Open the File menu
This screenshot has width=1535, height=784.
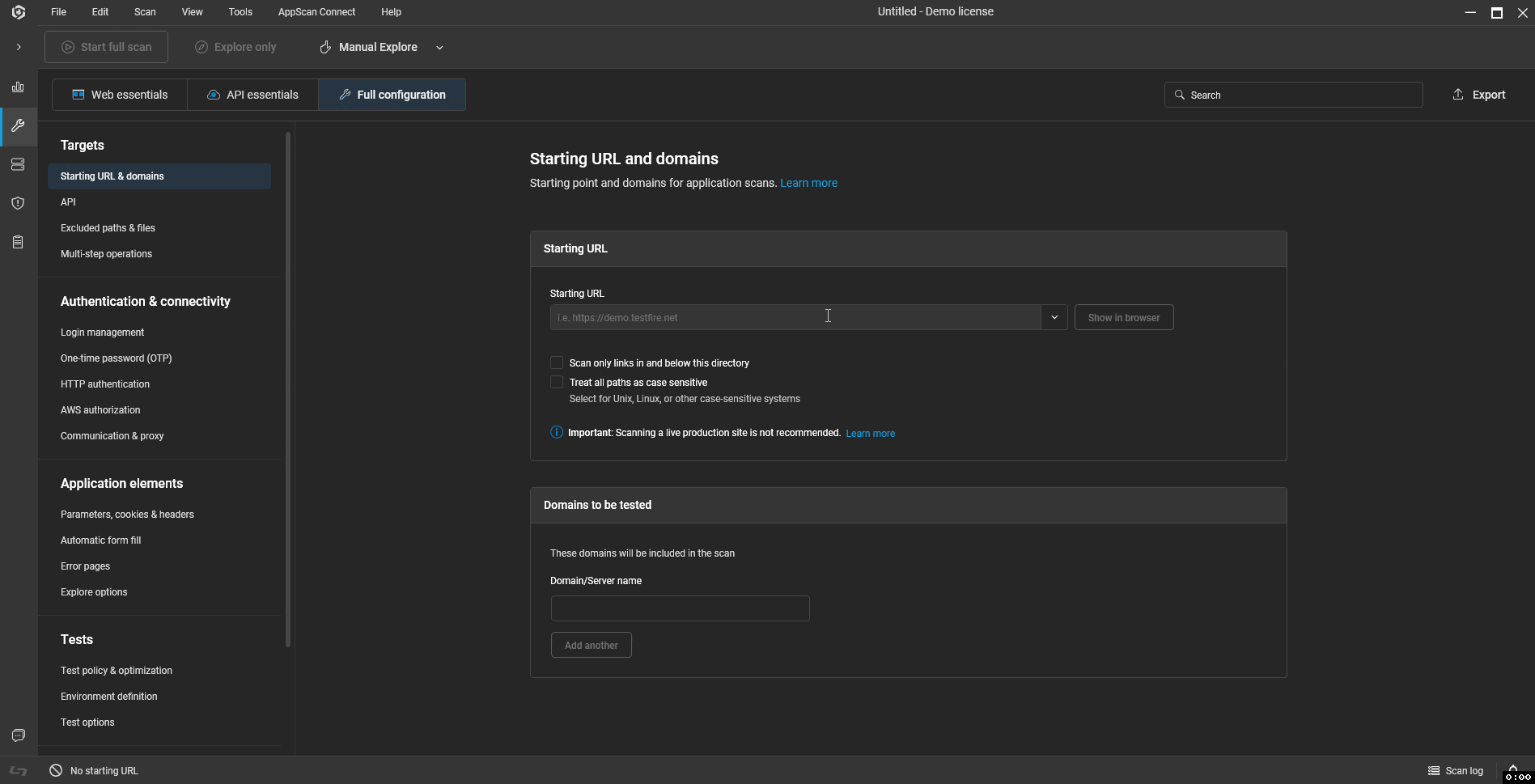coord(58,12)
